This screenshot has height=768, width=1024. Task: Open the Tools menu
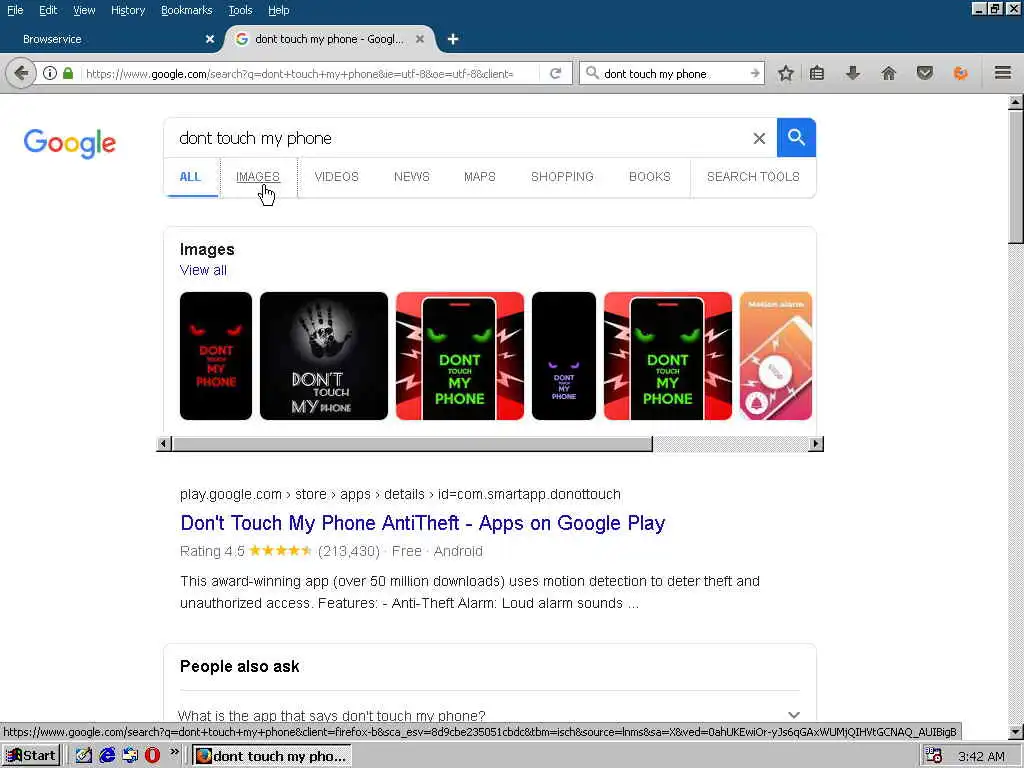(x=240, y=10)
